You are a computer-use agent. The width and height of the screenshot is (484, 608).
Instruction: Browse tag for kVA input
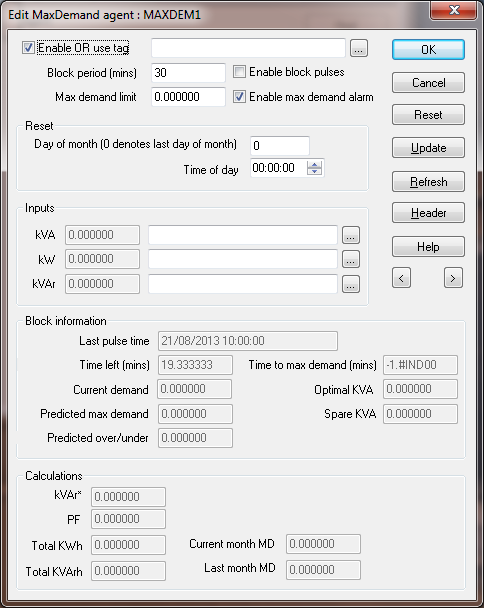coord(351,235)
